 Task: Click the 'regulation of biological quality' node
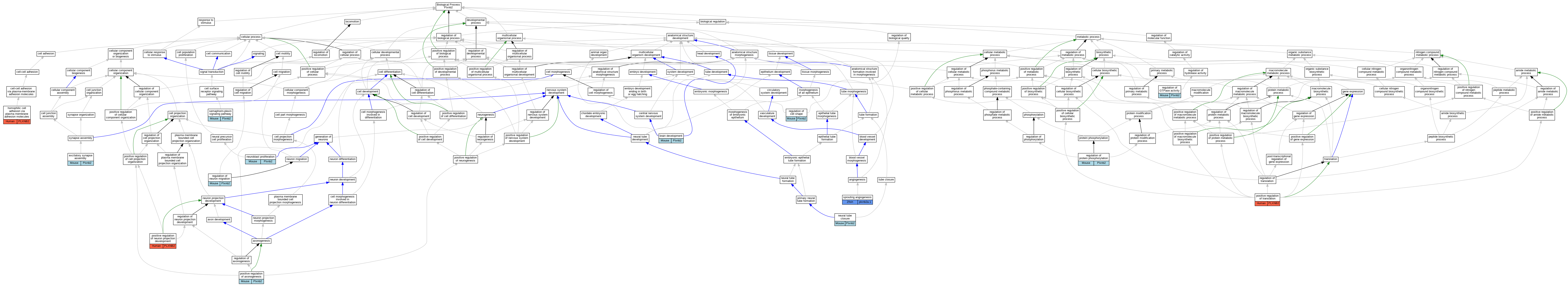click(x=899, y=37)
